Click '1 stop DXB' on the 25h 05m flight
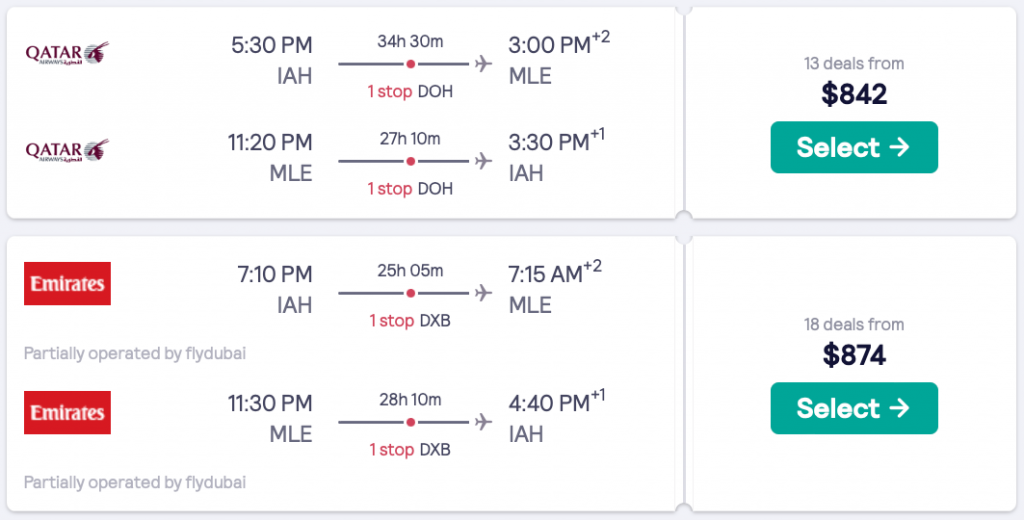 [410, 321]
